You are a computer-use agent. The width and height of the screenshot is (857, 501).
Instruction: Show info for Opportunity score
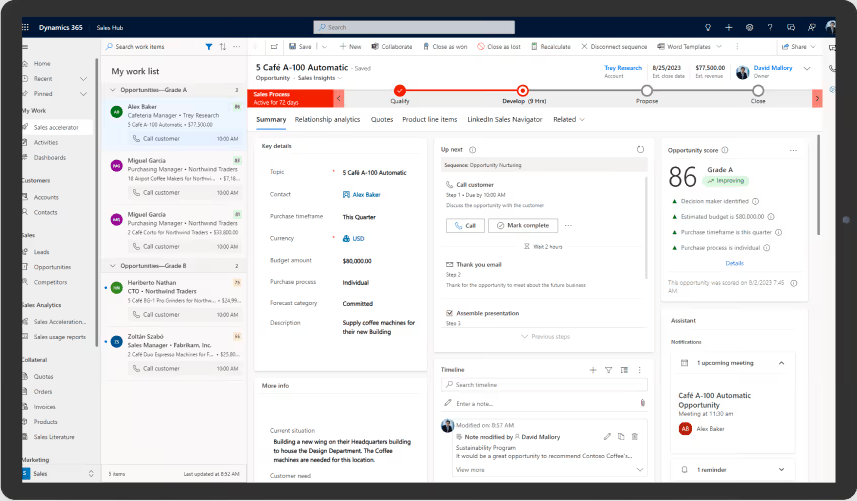pos(725,150)
